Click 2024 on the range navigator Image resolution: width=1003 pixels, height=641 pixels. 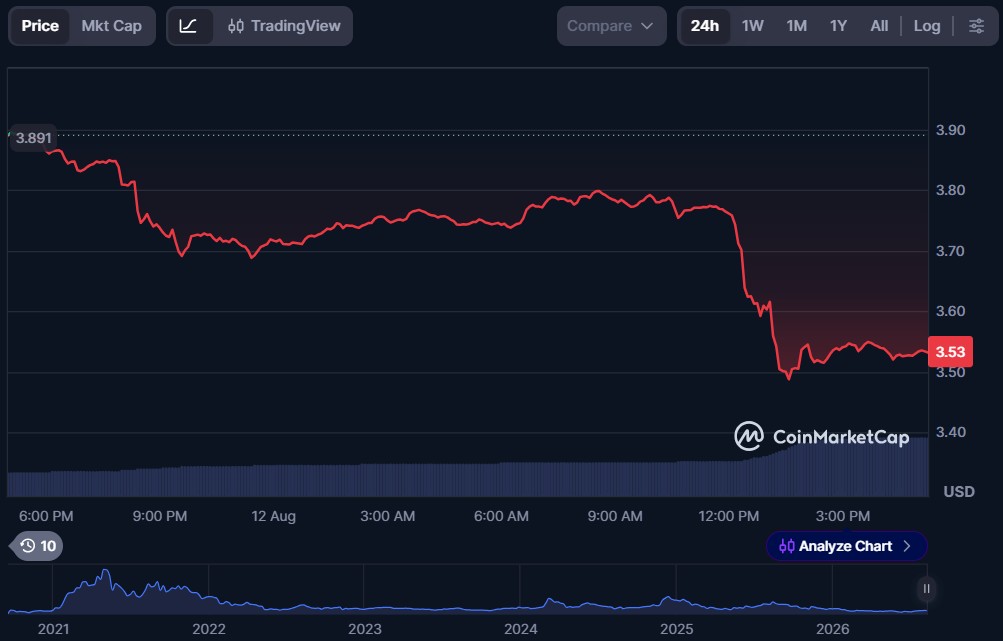coord(520,629)
